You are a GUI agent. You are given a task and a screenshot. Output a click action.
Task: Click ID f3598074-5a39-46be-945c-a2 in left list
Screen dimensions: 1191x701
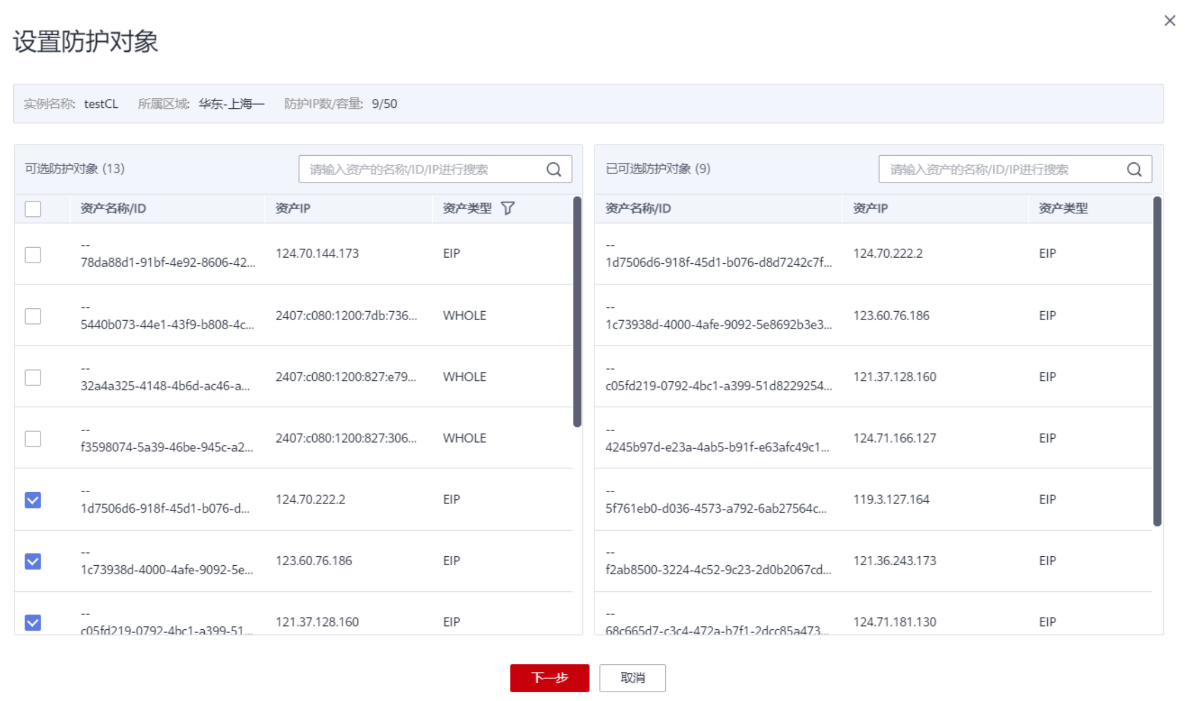tap(166, 447)
